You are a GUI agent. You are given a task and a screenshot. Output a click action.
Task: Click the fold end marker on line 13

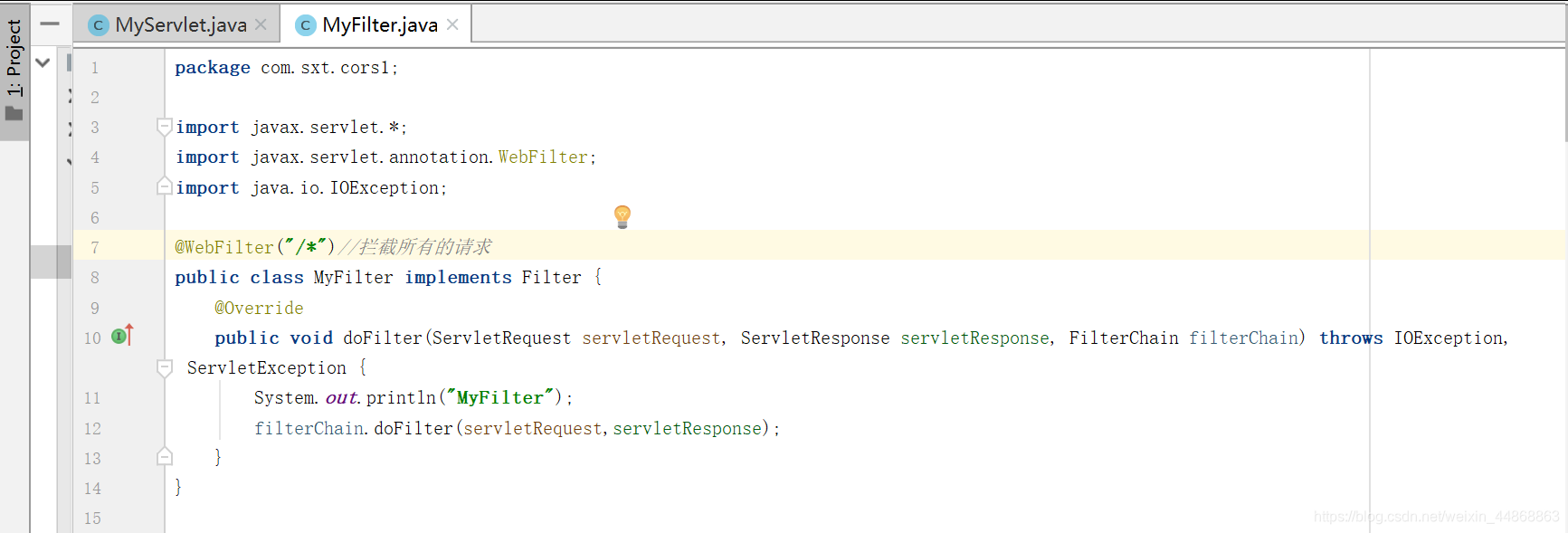[x=165, y=456]
